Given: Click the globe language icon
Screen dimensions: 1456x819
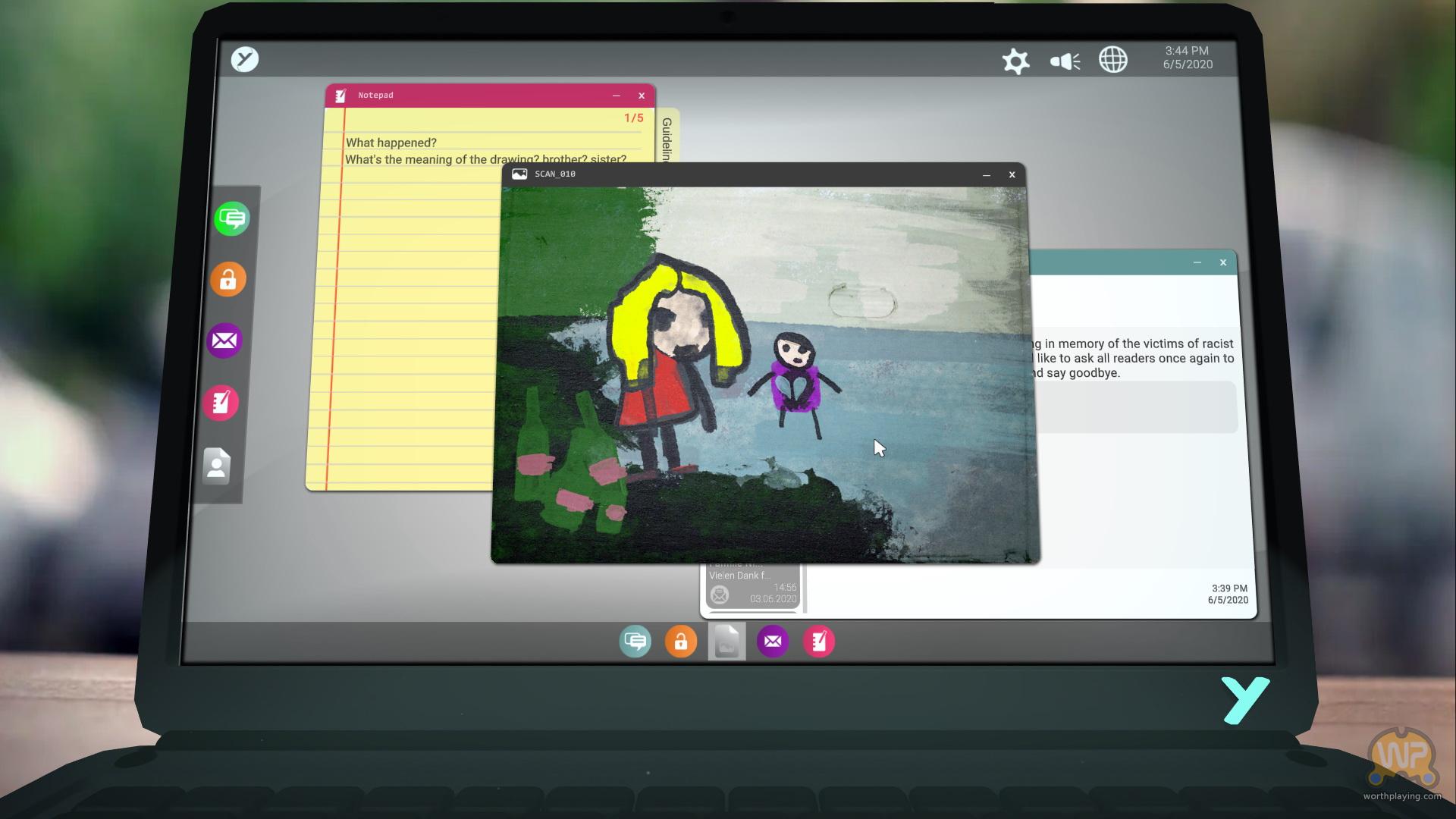Looking at the screenshot, I should (x=1112, y=60).
